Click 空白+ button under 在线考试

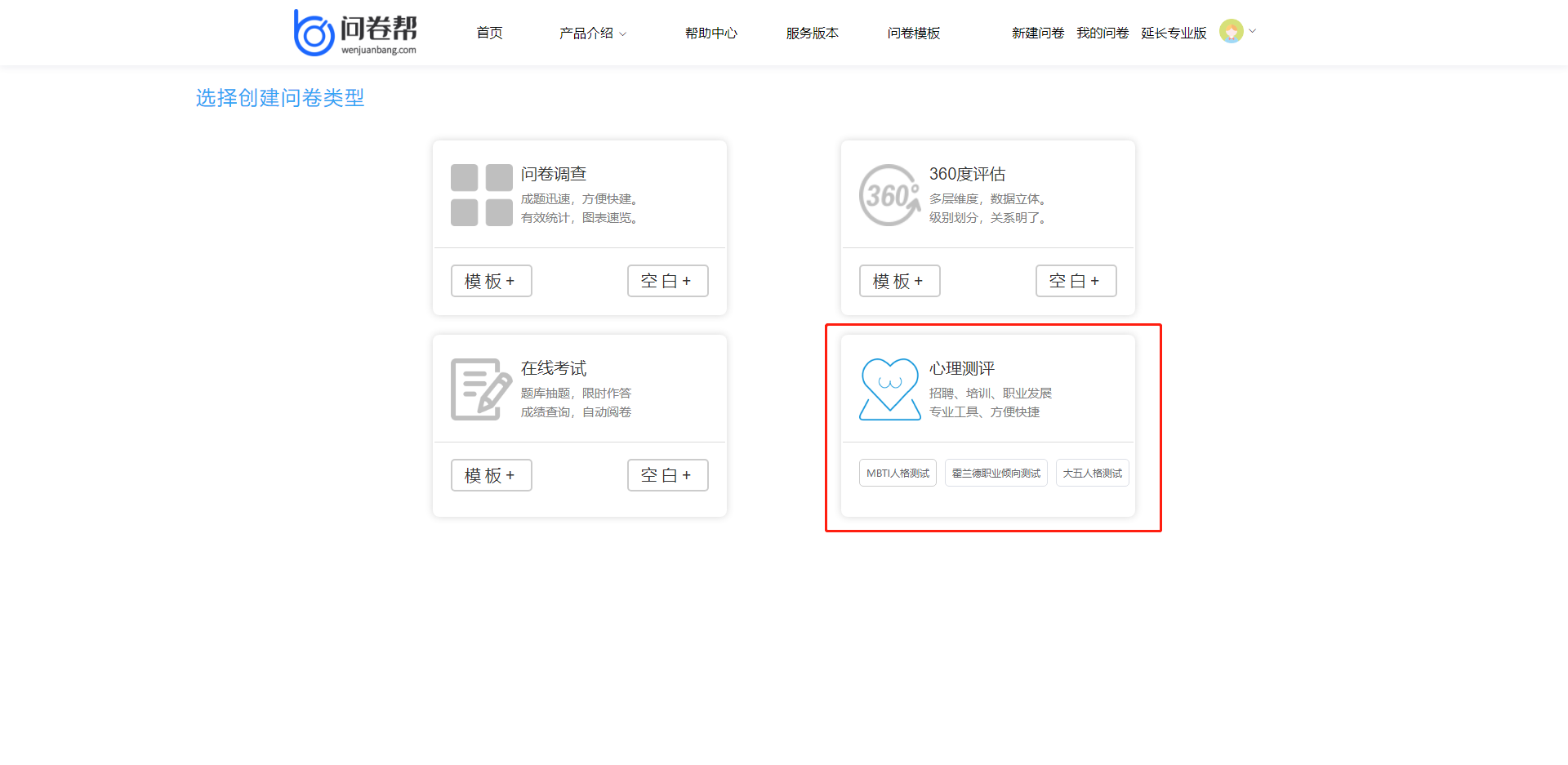click(668, 475)
